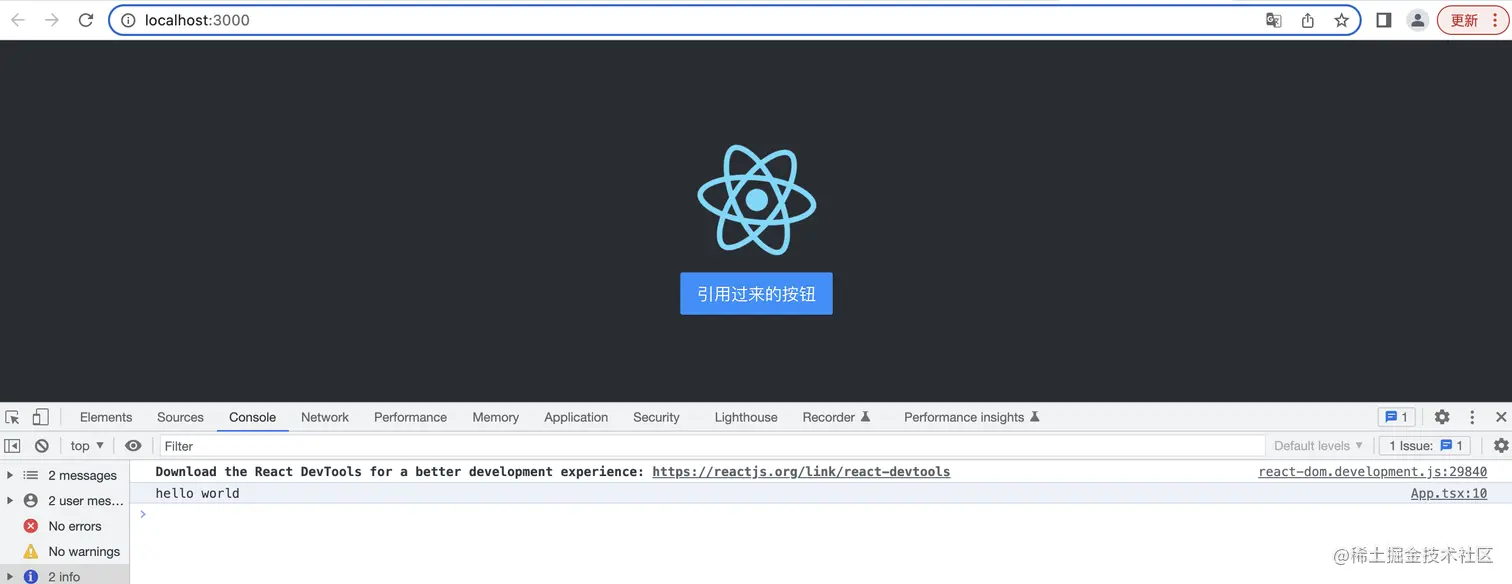Select the No errors sidebar filter
This screenshot has width=1512, height=584.
click(65, 526)
